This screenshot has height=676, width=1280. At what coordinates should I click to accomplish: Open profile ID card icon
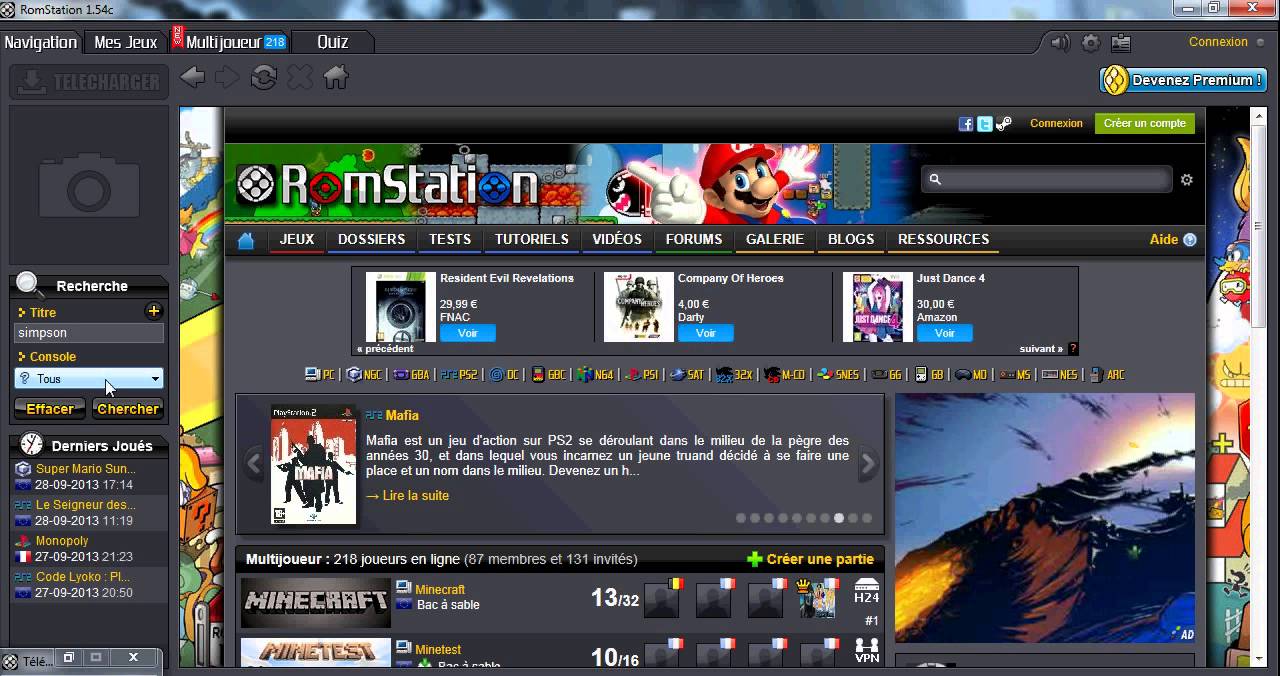1121,43
